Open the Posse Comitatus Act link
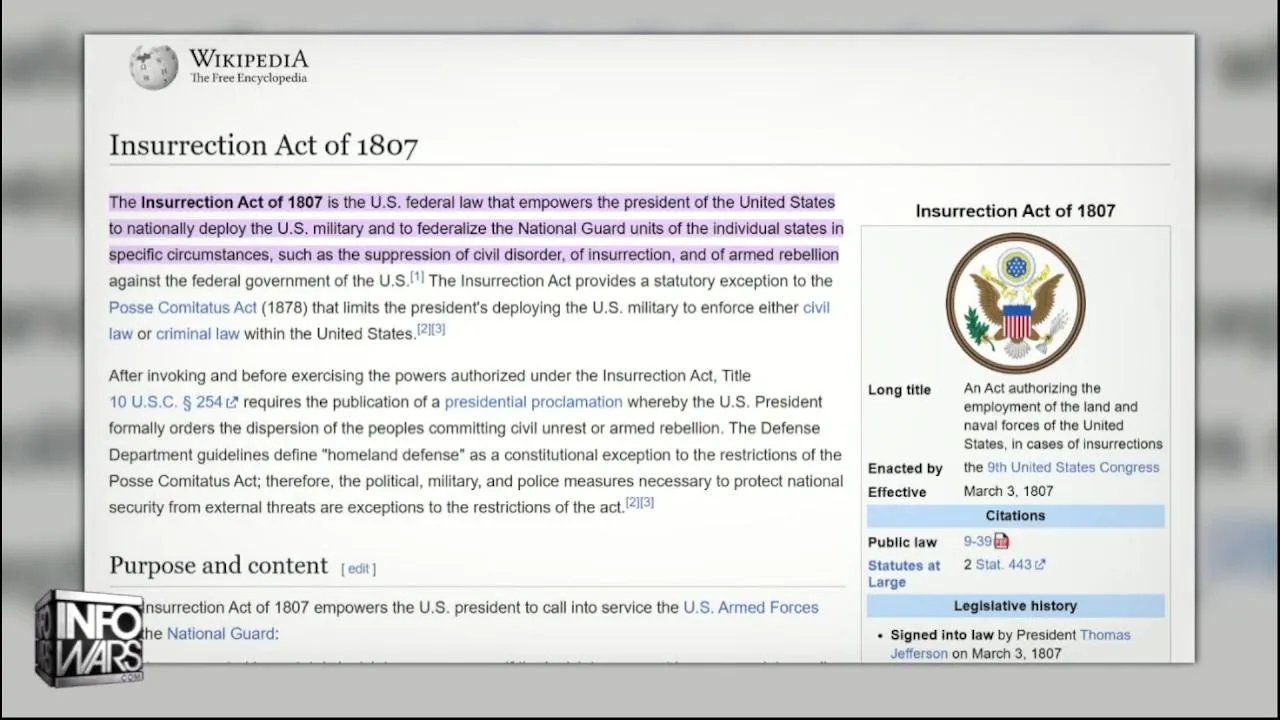Image resolution: width=1280 pixels, height=720 pixels. coord(183,307)
